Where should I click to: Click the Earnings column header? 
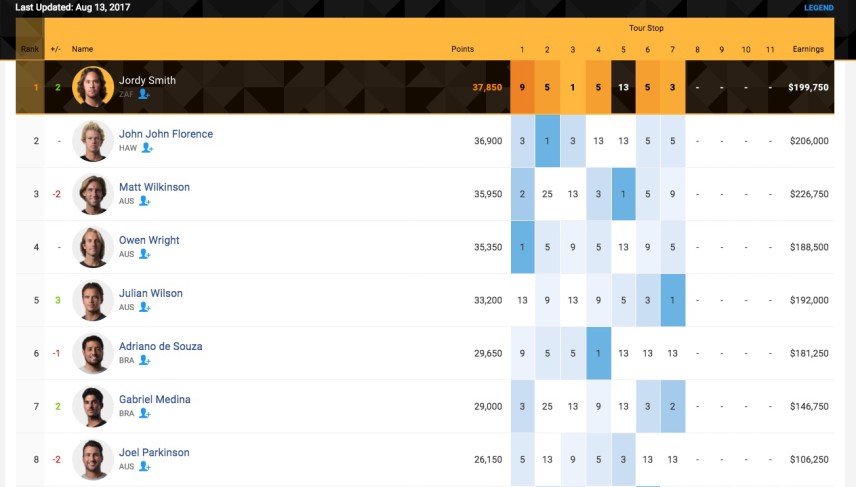pos(808,49)
